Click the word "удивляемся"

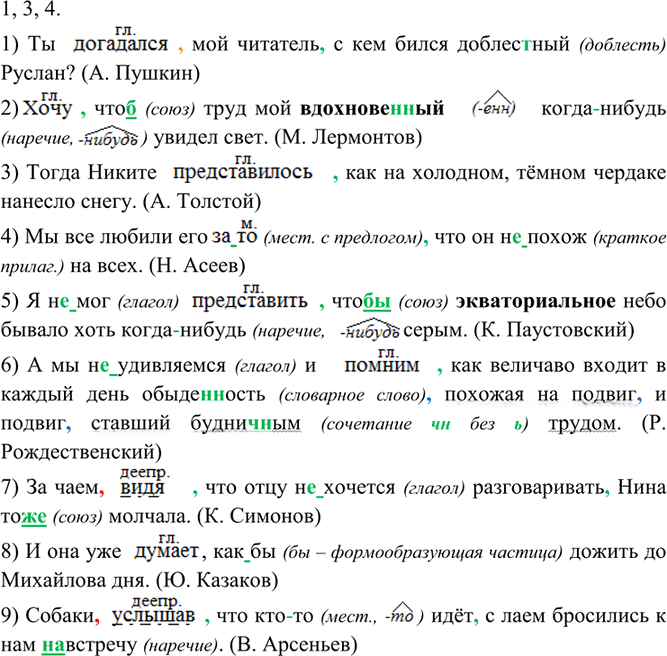[171, 365]
